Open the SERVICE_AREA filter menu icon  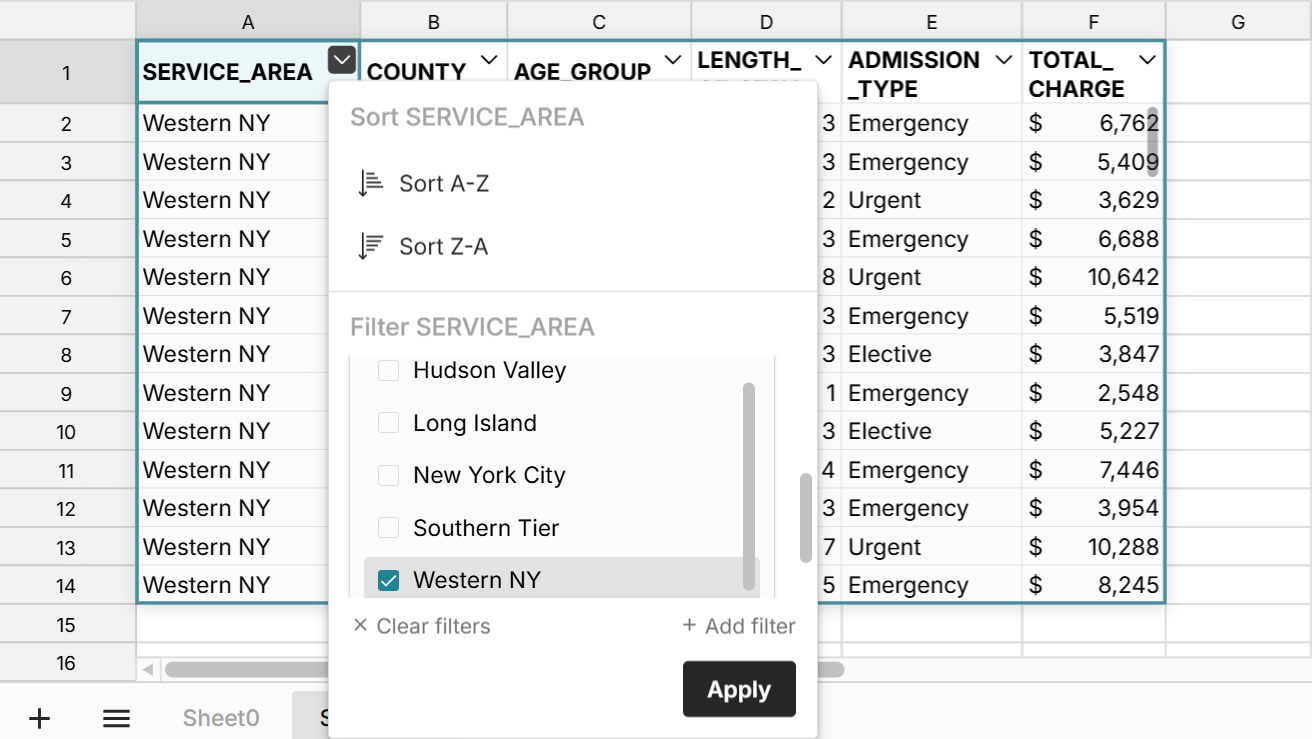point(341,60)
